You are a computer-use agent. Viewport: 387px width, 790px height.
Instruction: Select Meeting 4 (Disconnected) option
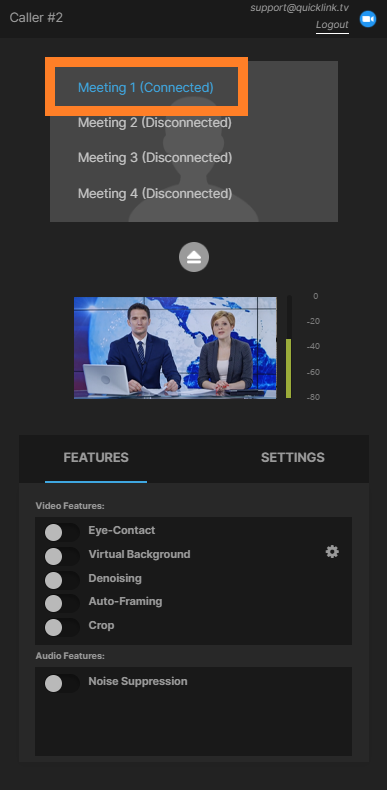click(x=155, y=193)
